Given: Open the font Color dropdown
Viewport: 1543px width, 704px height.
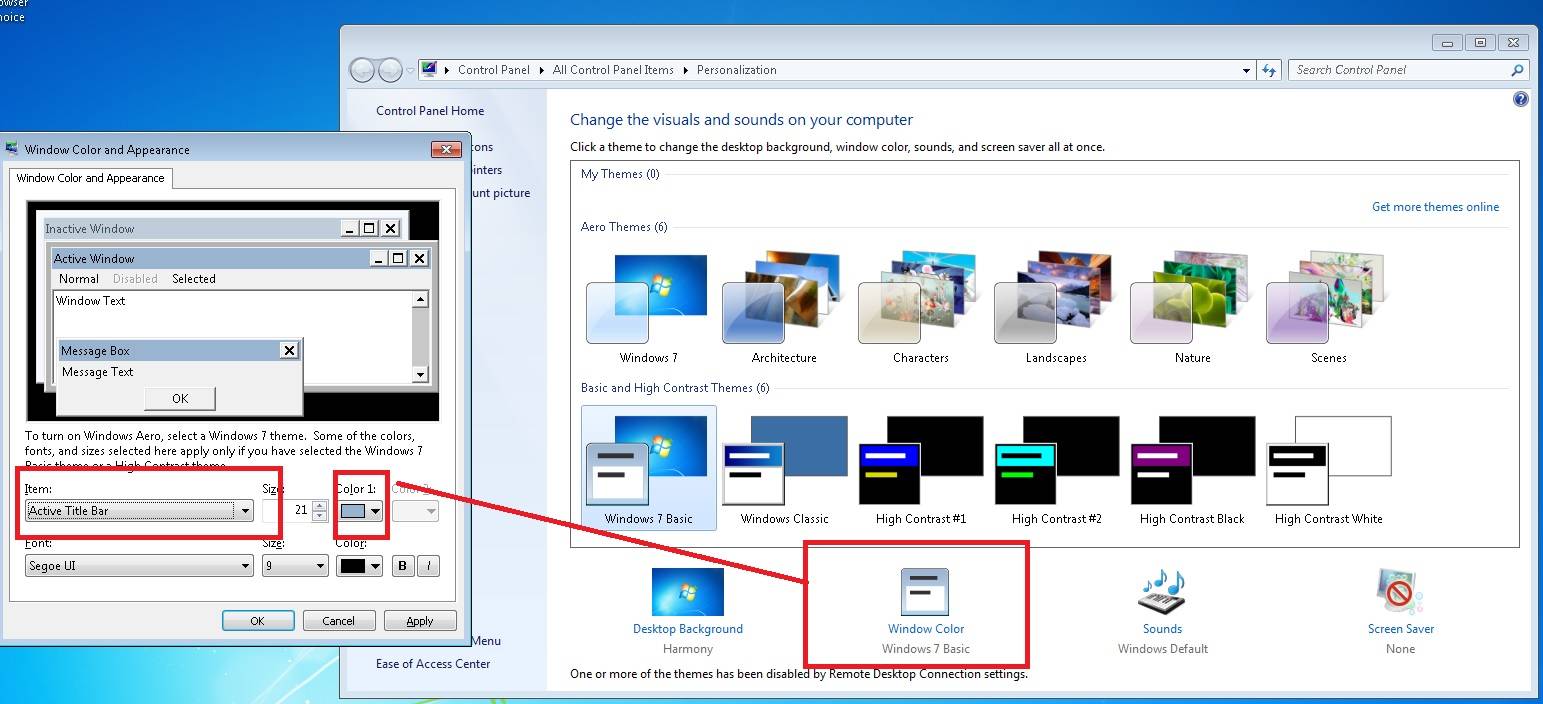Looking at the screenshot, I should pos(360,566).
